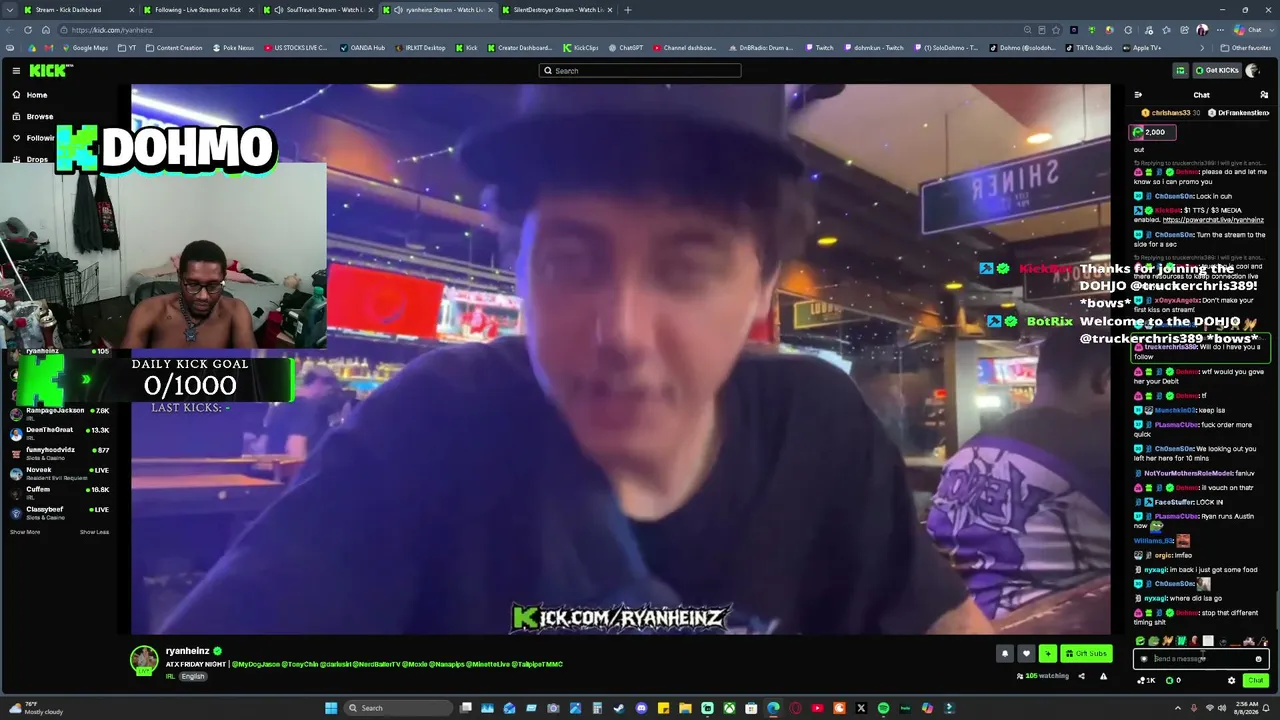
Task: Report the stream with the warning icon
Action: [x=1103, y=676]
